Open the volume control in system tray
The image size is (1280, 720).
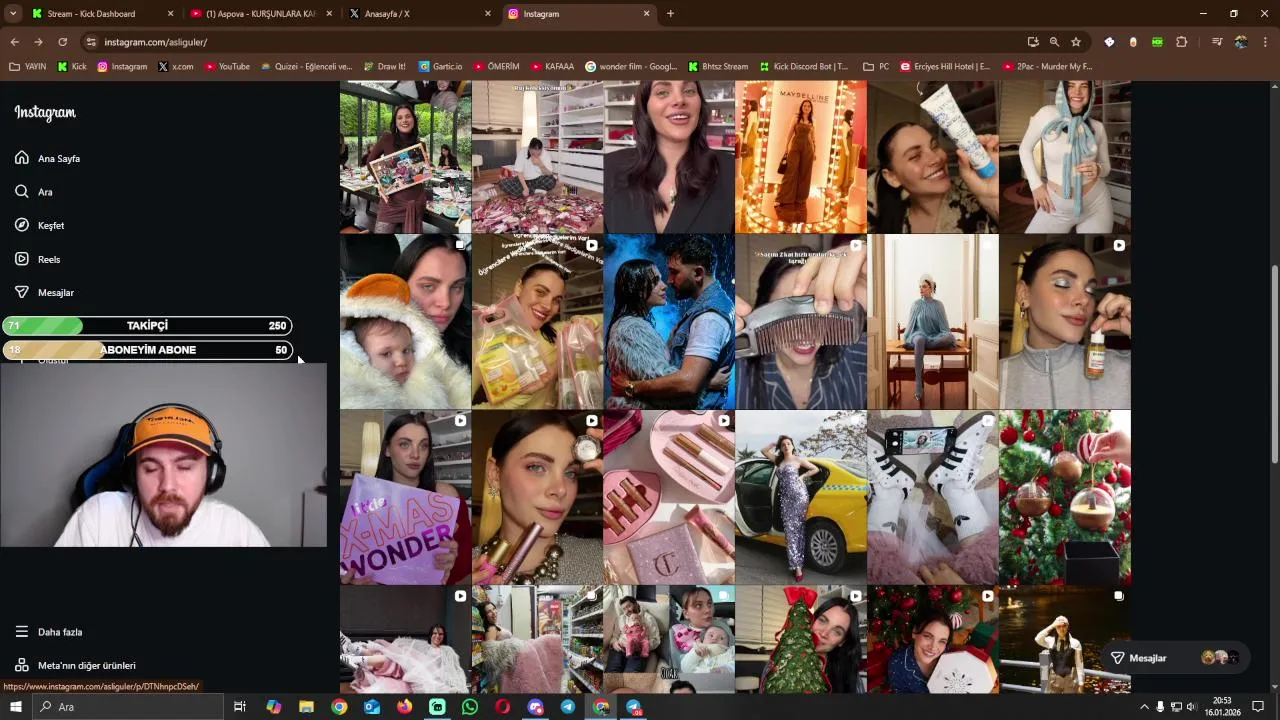[x=1191, y=707]
